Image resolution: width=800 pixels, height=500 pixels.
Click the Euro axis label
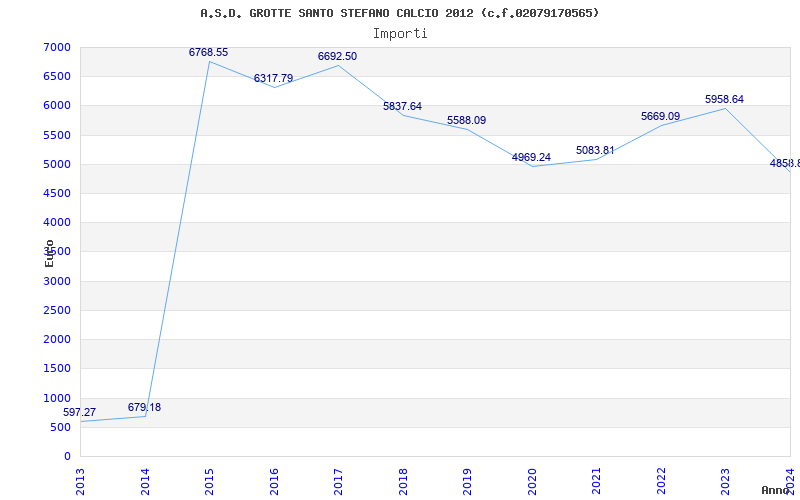[x=49, y=253]
